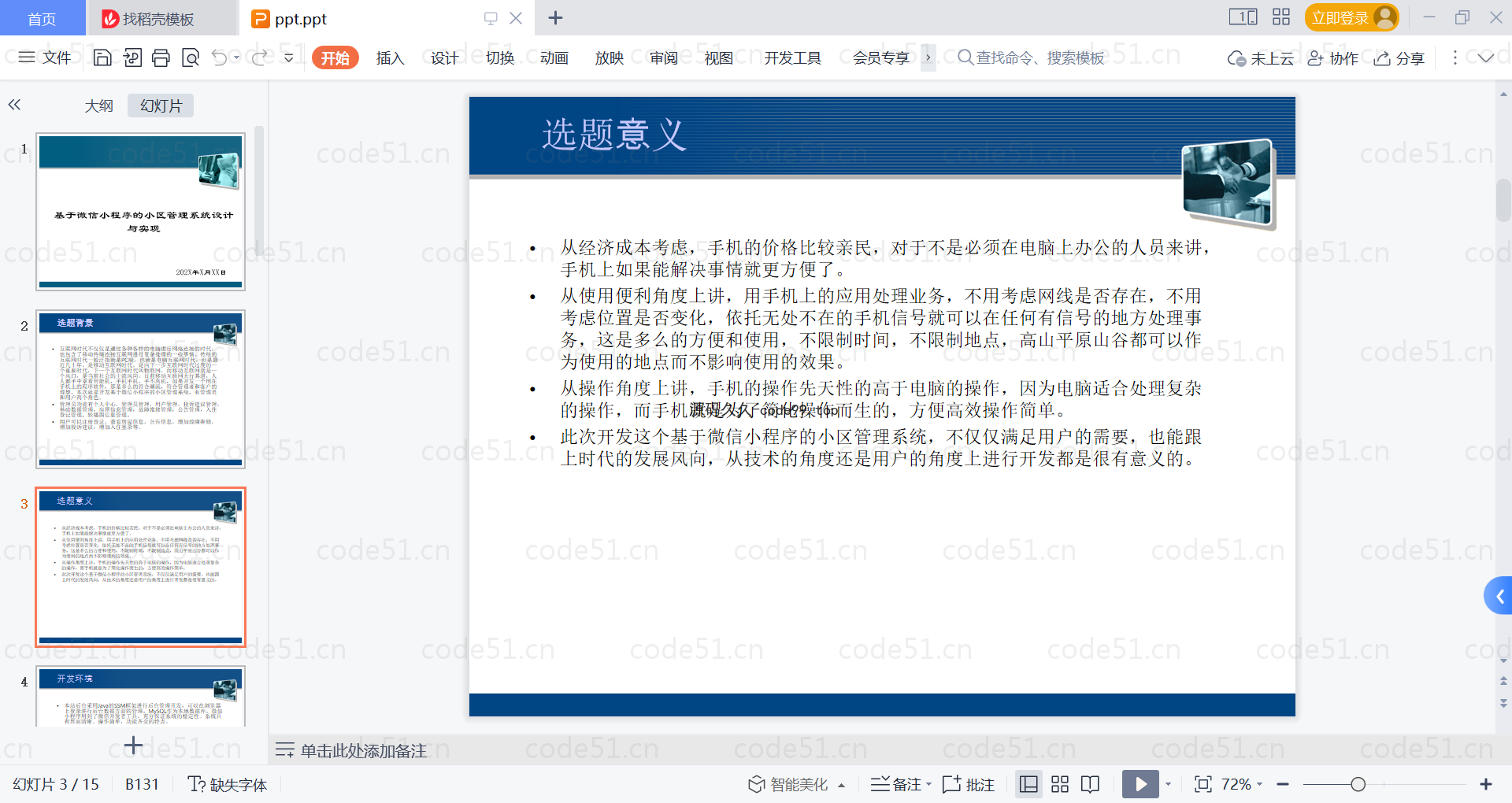Select the 放映 ribbon tab
1512x803 pixels.
pos(610,58)
